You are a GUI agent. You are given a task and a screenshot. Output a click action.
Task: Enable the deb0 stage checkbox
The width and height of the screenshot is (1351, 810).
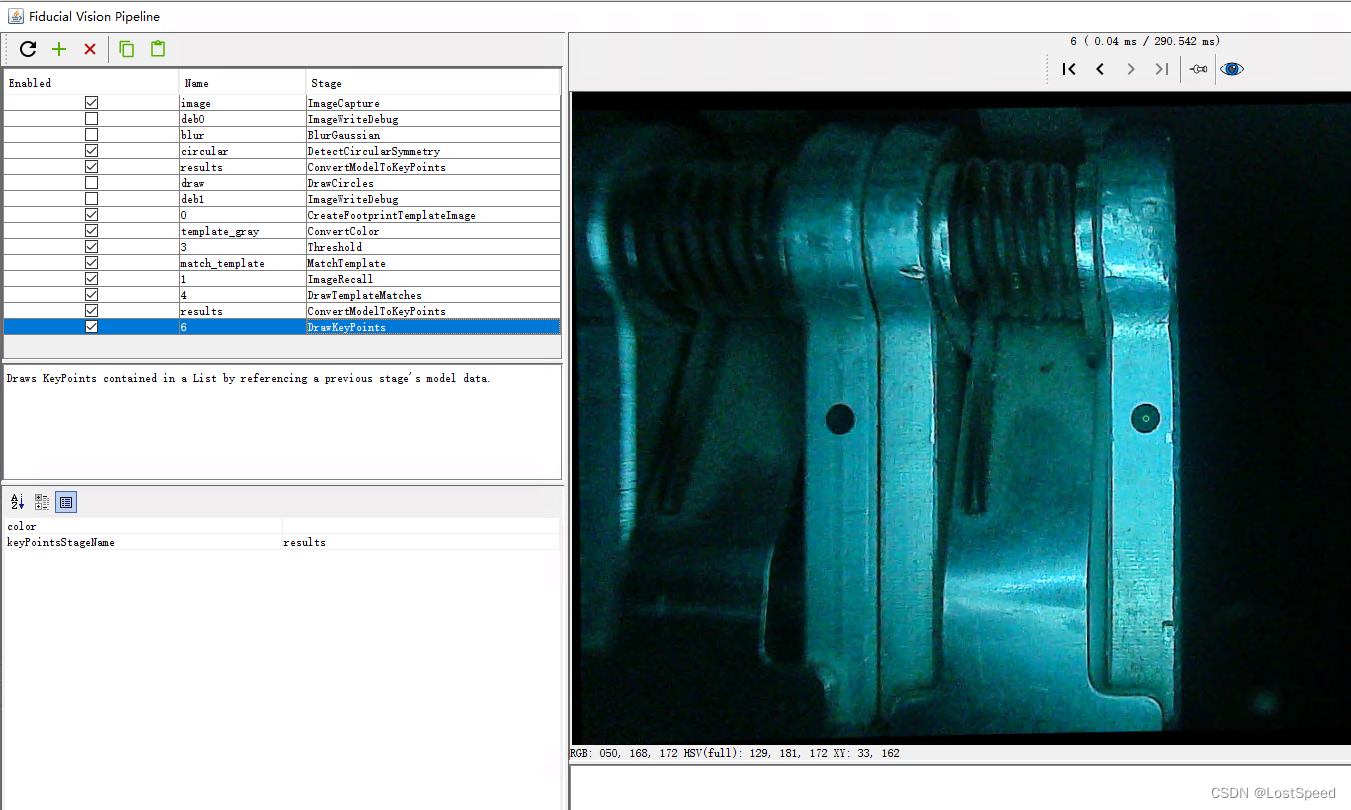[x=92, y=119]
